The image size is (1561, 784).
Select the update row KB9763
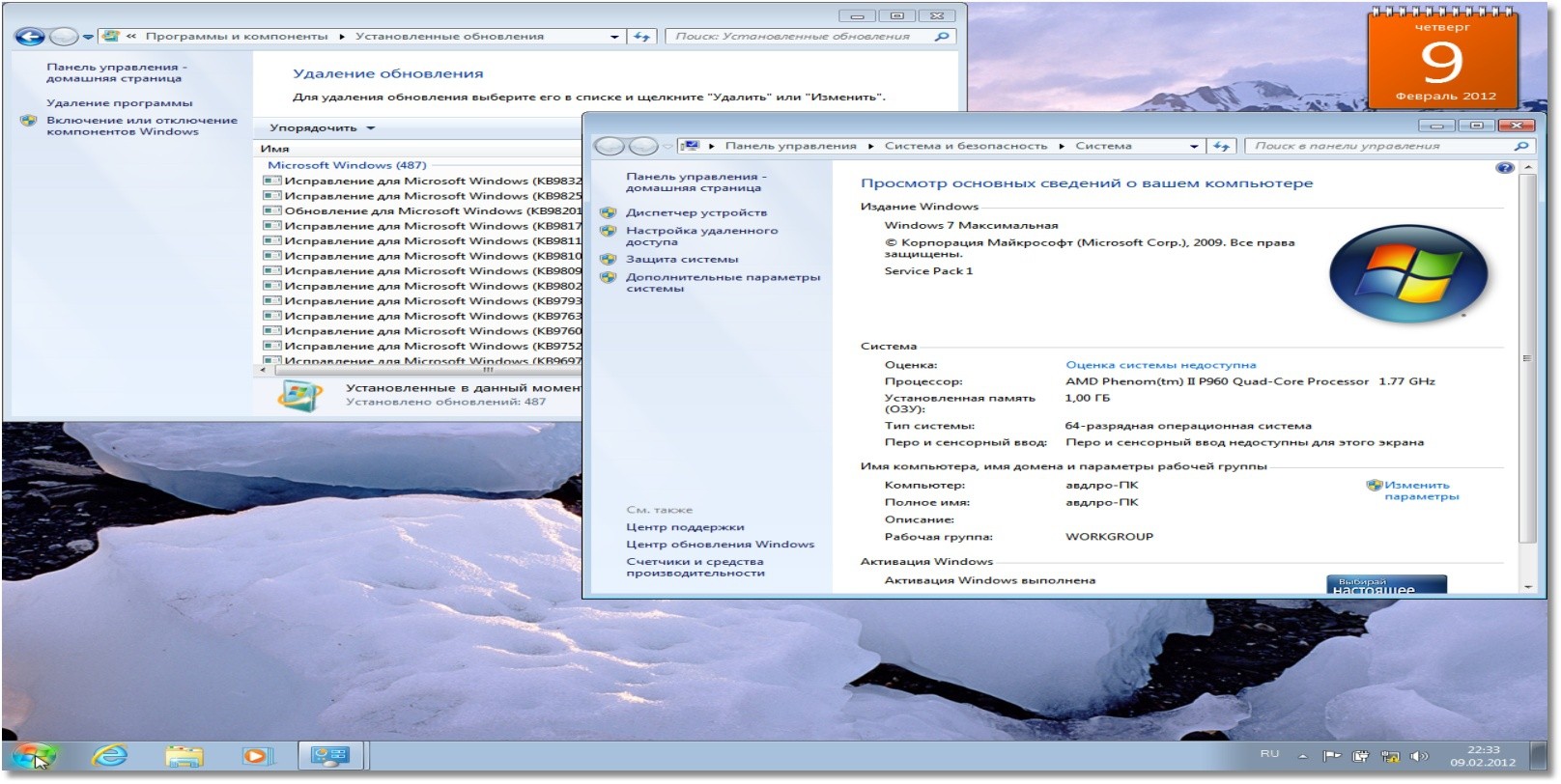coord(423,317)
